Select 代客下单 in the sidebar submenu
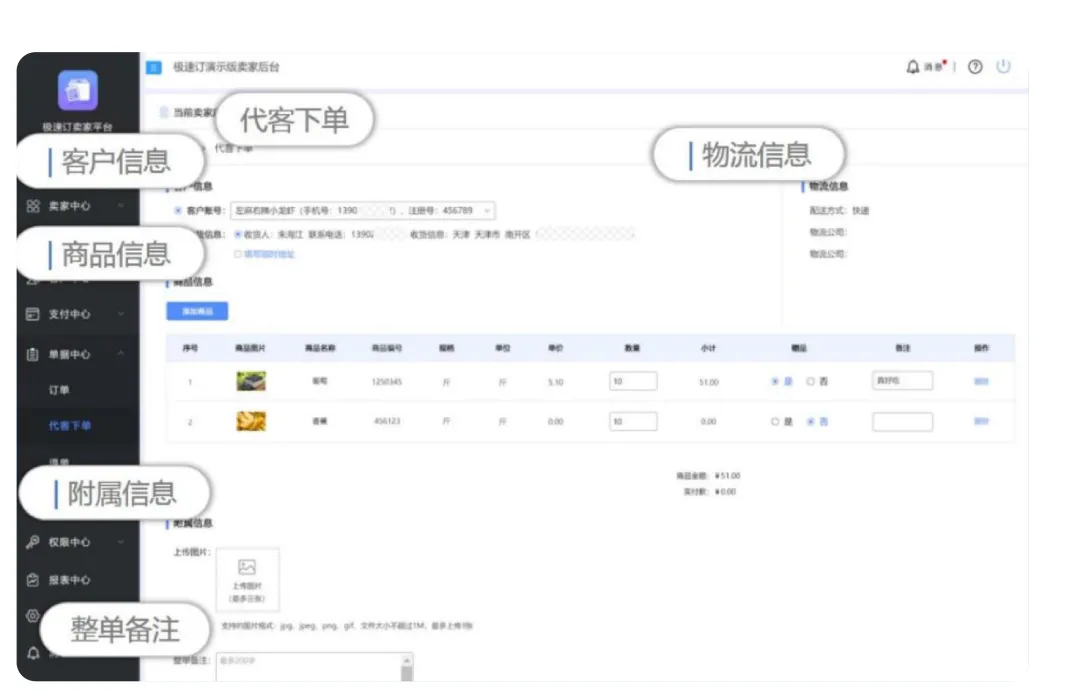 70,426
